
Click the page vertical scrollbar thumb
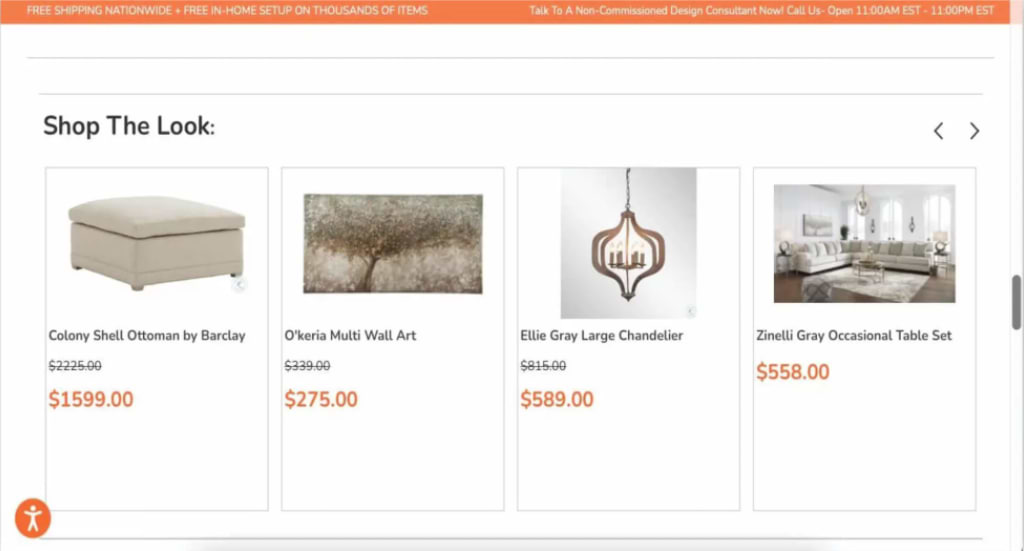pos(1017,302)
